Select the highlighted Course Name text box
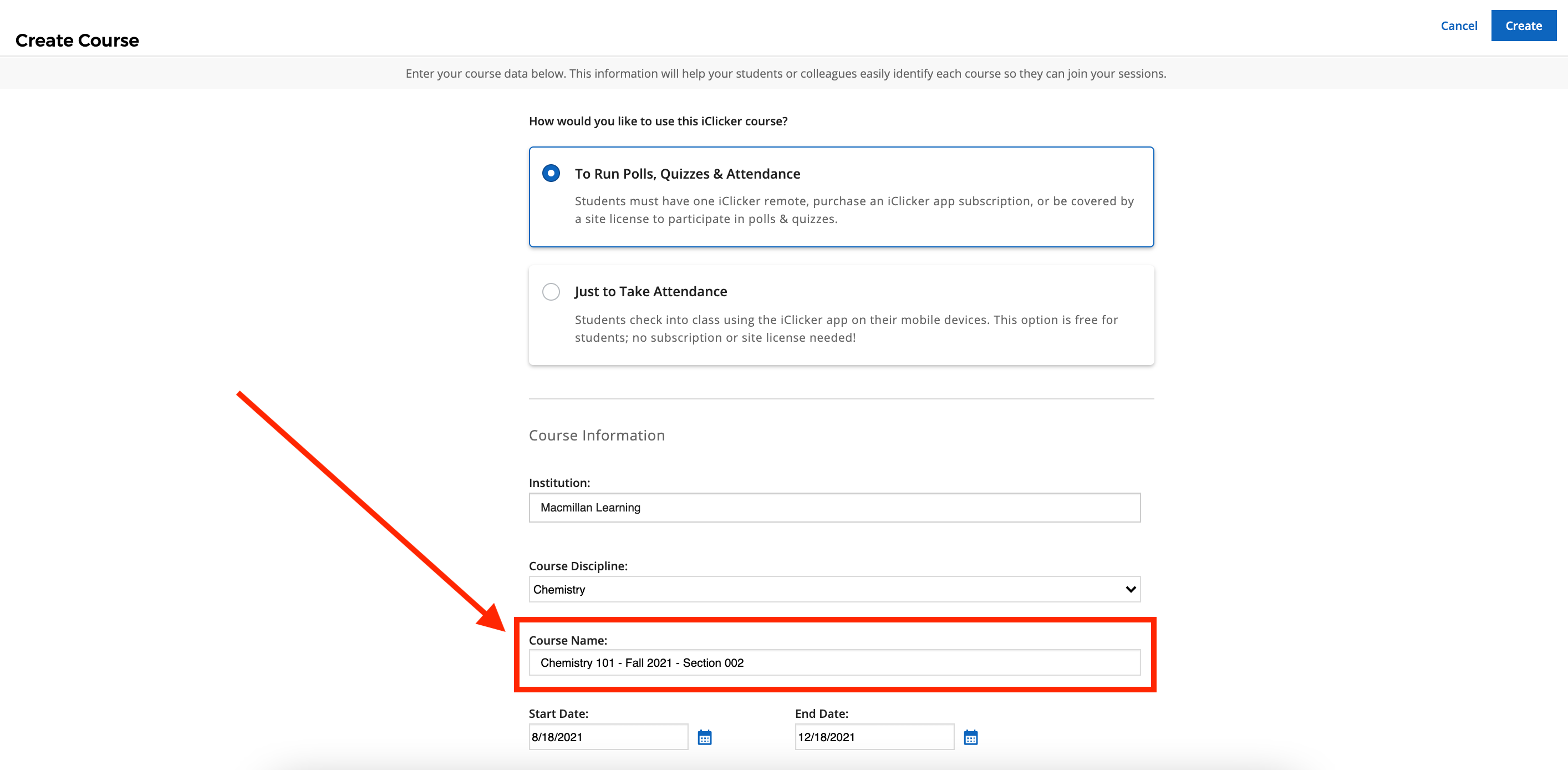 [834, 663]
